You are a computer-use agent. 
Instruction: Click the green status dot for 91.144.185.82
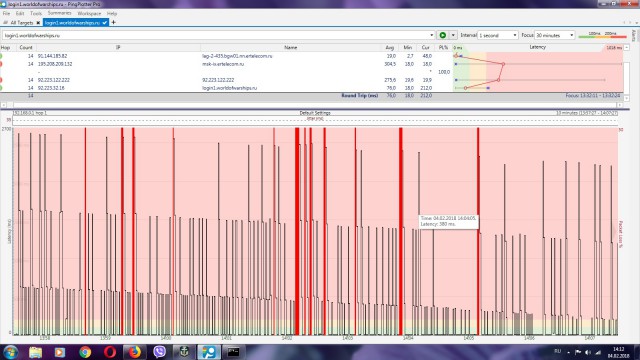pyautogui.click(x=1, y=56)
